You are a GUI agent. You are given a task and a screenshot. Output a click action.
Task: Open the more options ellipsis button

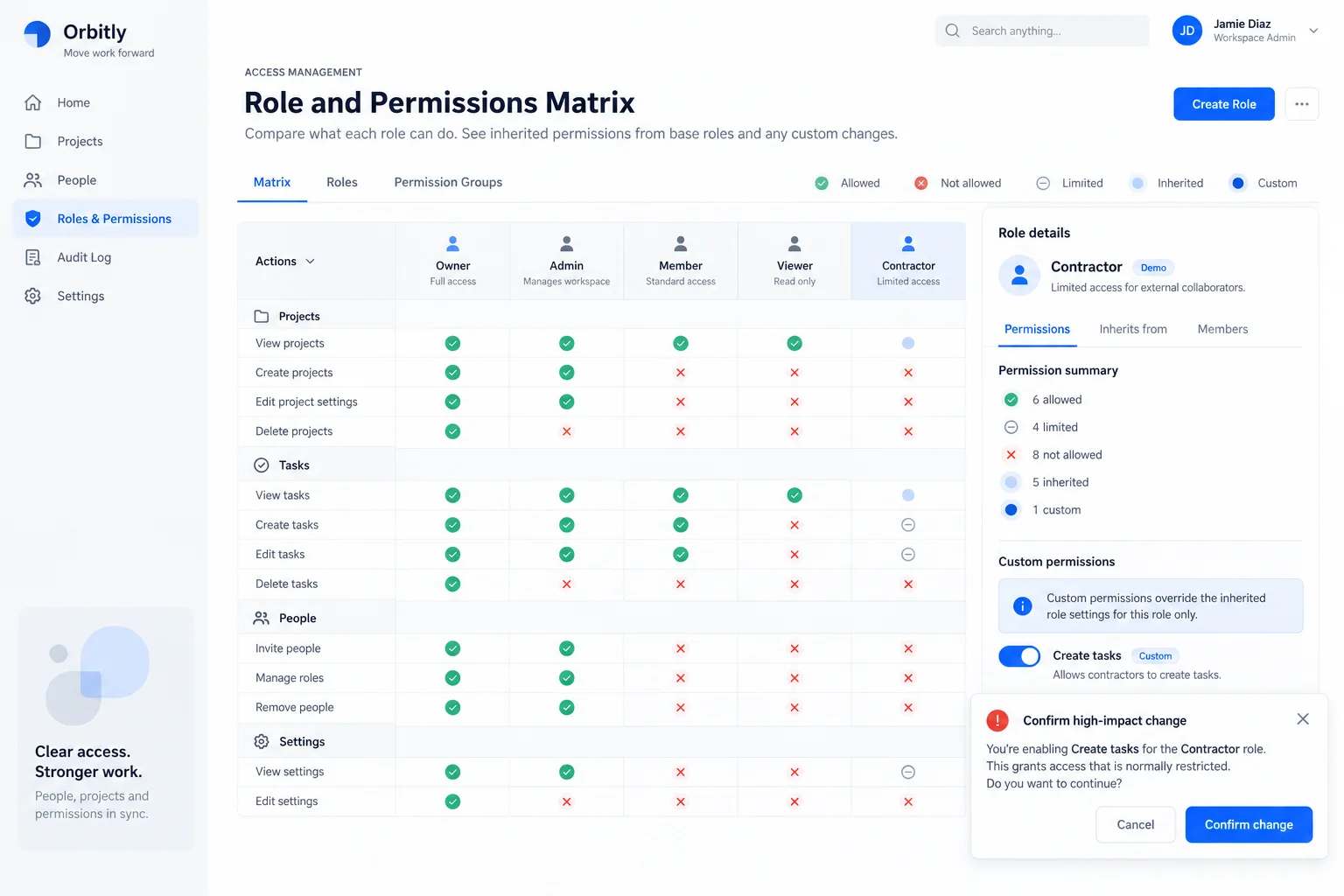(x=1302, y=104)
